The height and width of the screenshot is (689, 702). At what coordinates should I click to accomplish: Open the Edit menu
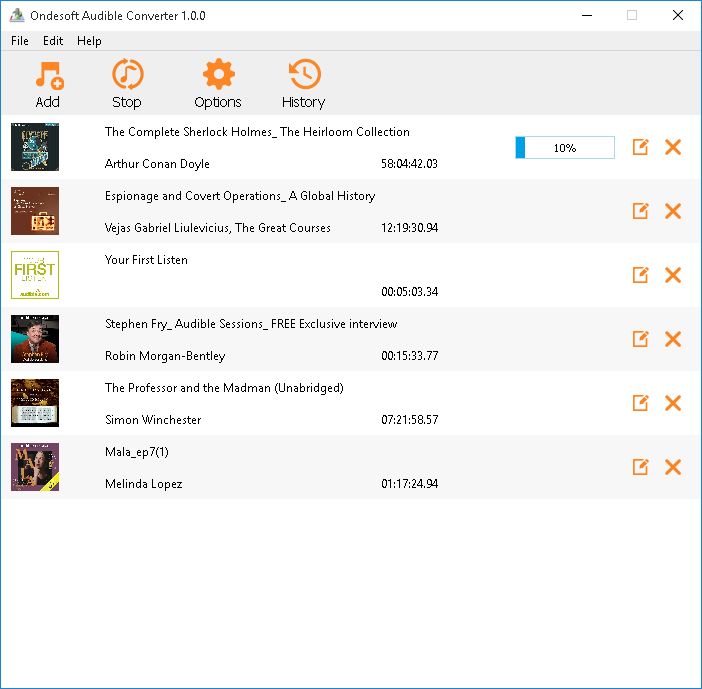point(53,41)
